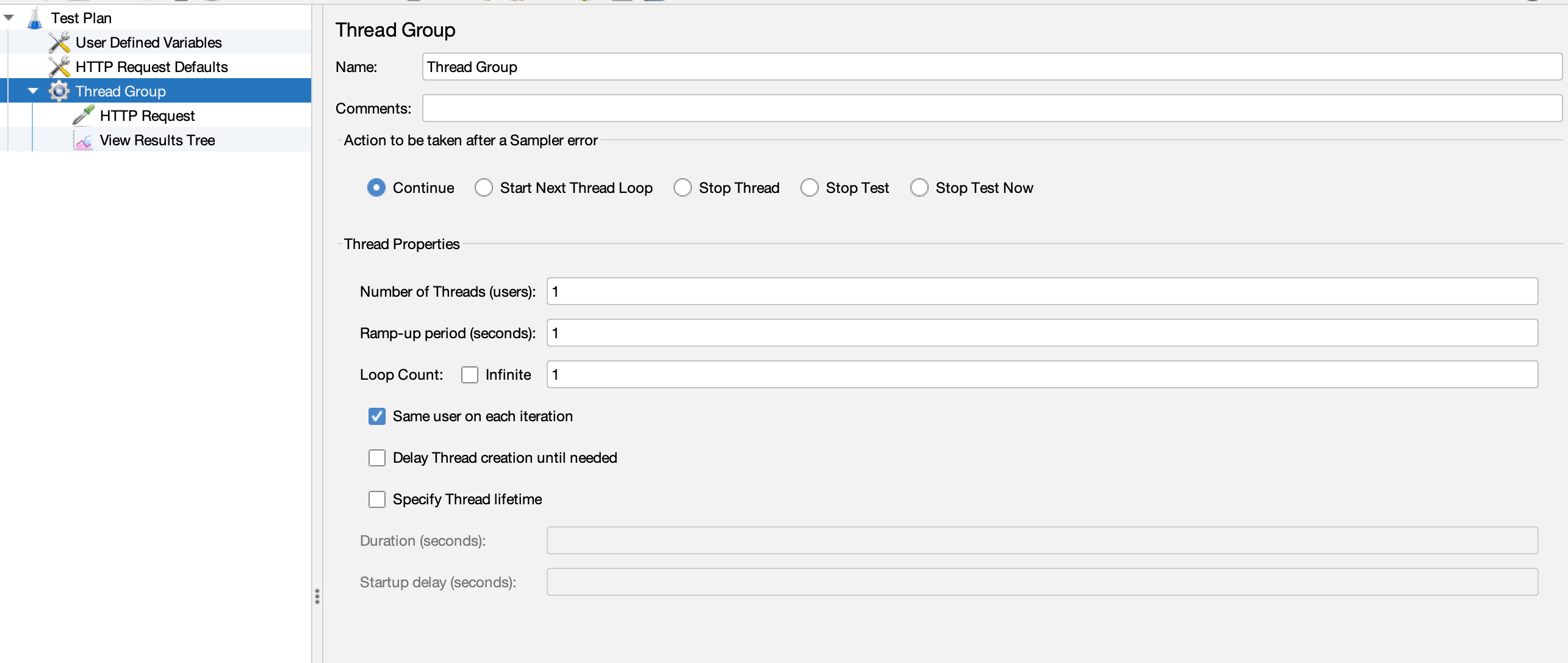
Task: Select the Stop Thread radio button
Action: click(x=683, y=188)
